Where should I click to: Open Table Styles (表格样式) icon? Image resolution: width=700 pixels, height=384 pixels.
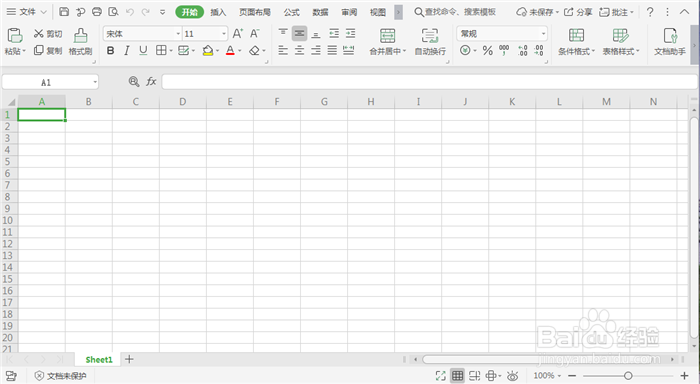coord(621,35)
